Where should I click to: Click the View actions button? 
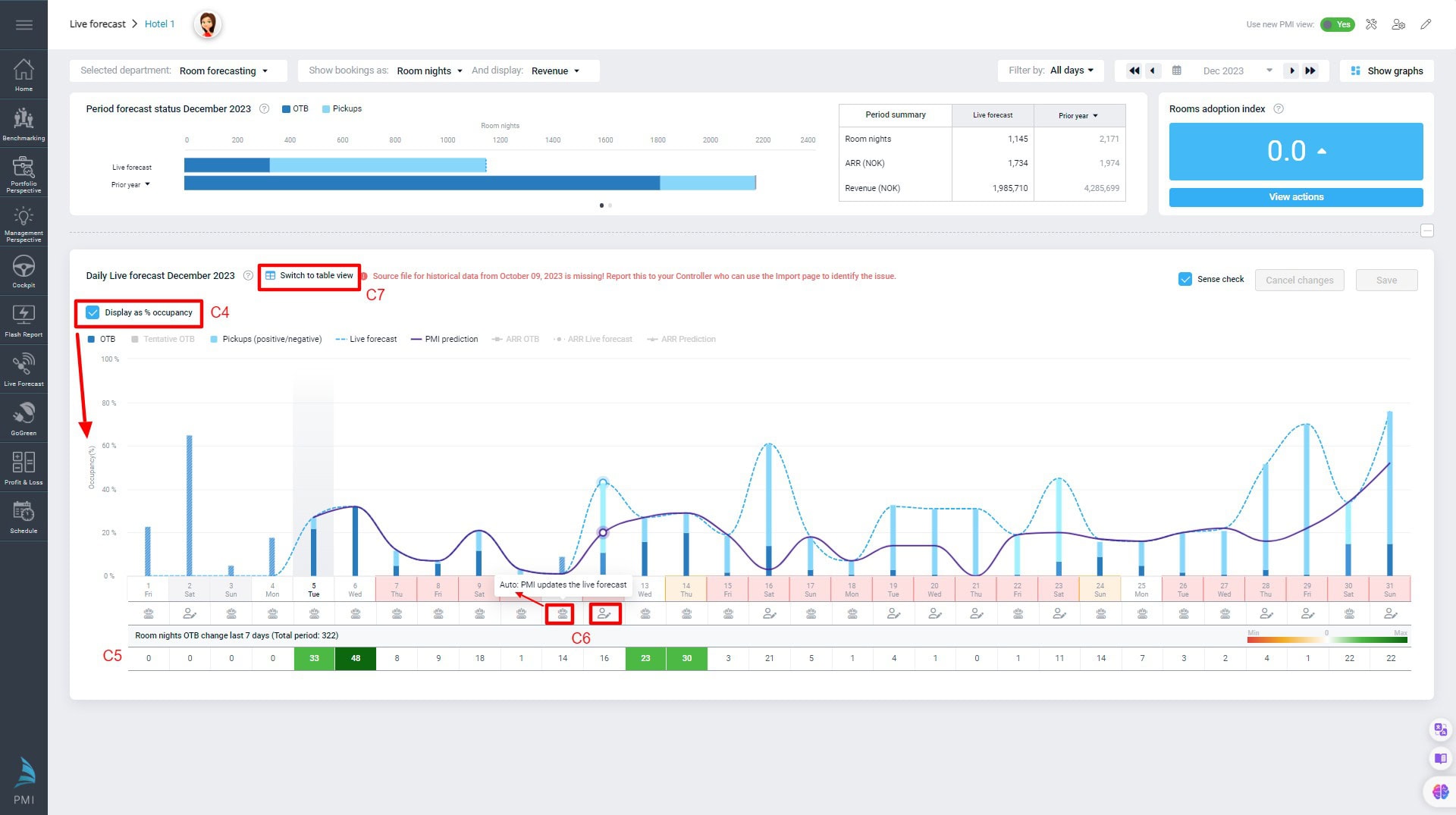[1296, 197]
